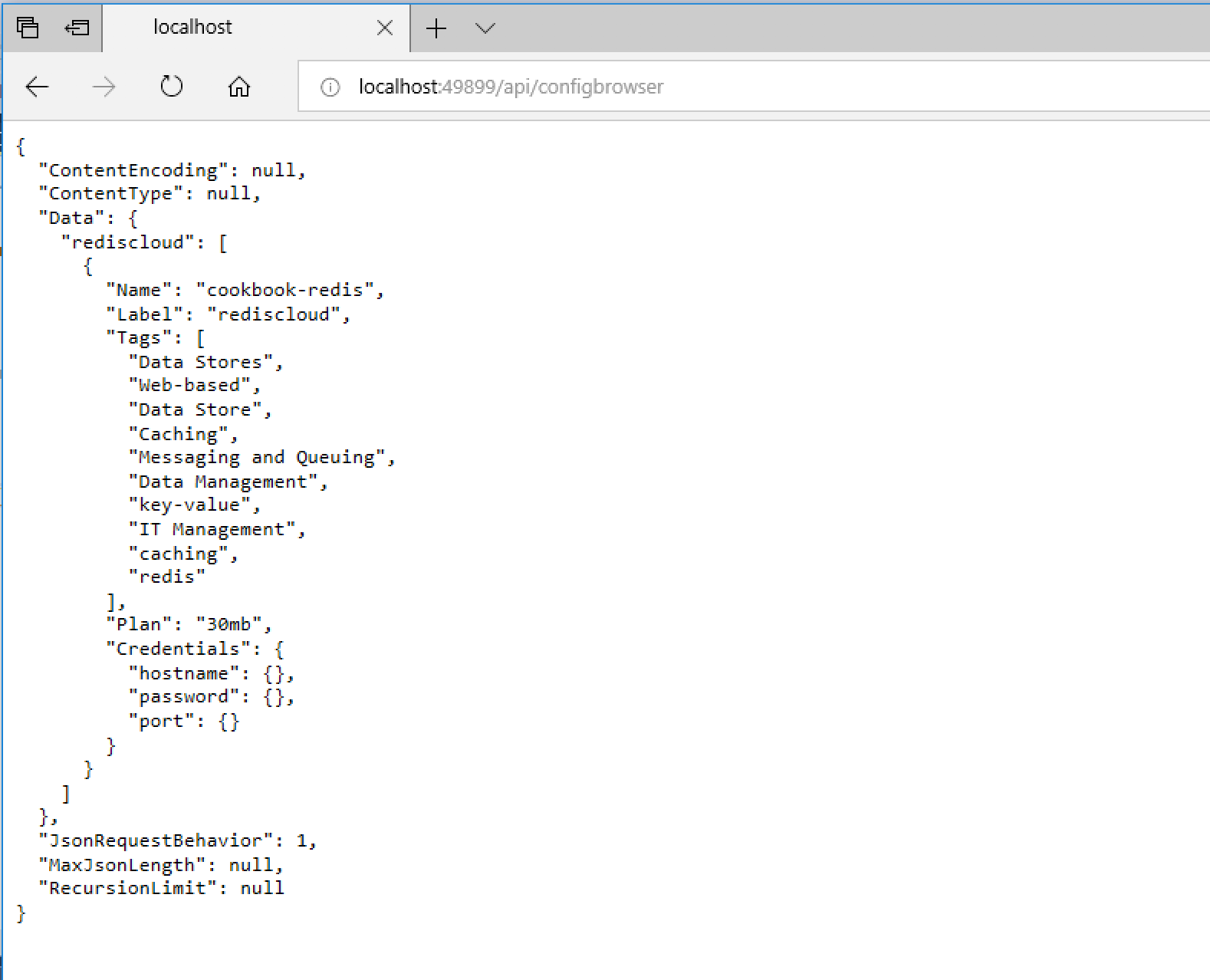This screenshot has width=1210, height=980.
Task: Expand the tab previews chevron
Action: (x=485, y=28)
